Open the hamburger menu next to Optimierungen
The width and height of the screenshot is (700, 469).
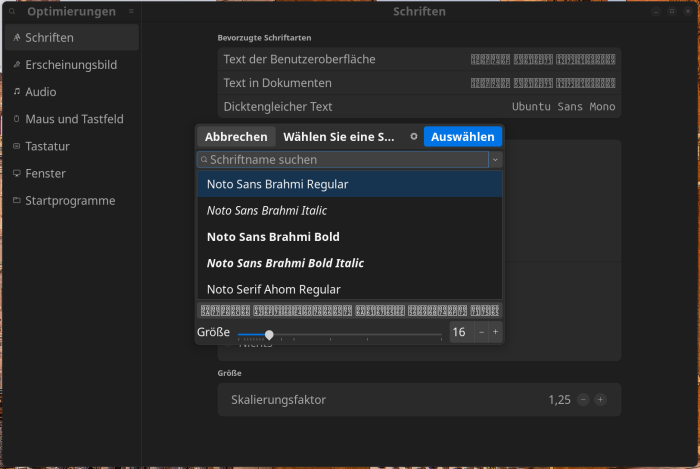pyautogui.click(x=131, y=11)
